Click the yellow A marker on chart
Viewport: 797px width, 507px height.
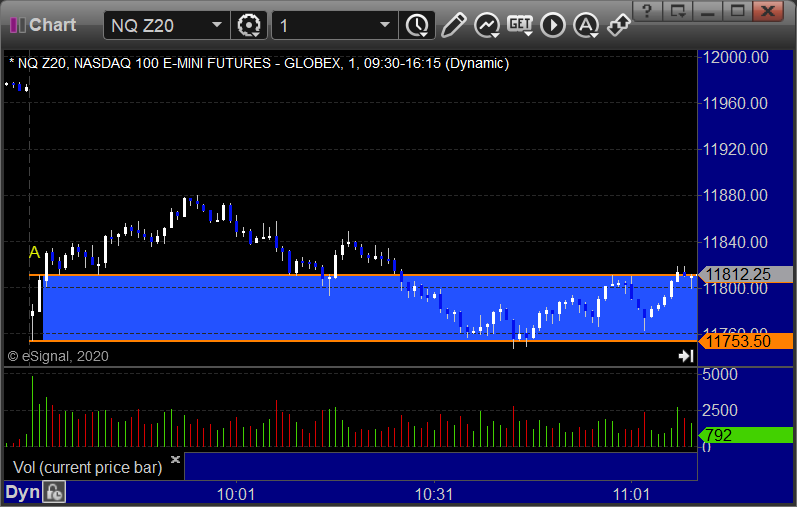tap(35, 252)
